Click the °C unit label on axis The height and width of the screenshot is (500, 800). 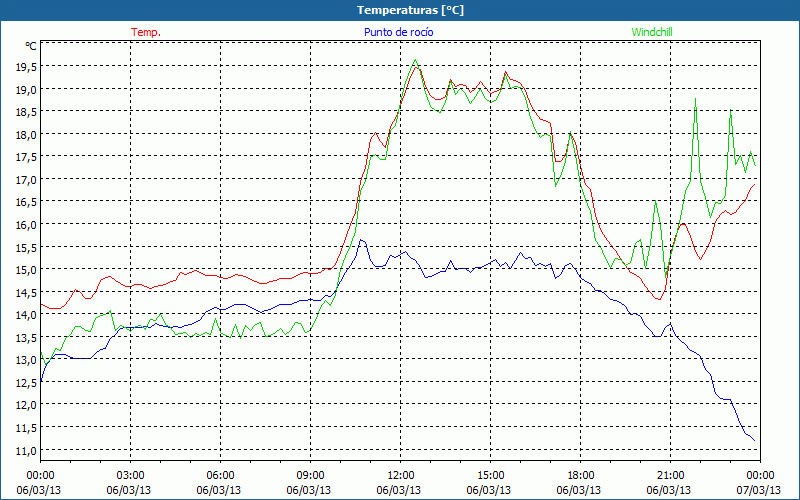point(31,46)
